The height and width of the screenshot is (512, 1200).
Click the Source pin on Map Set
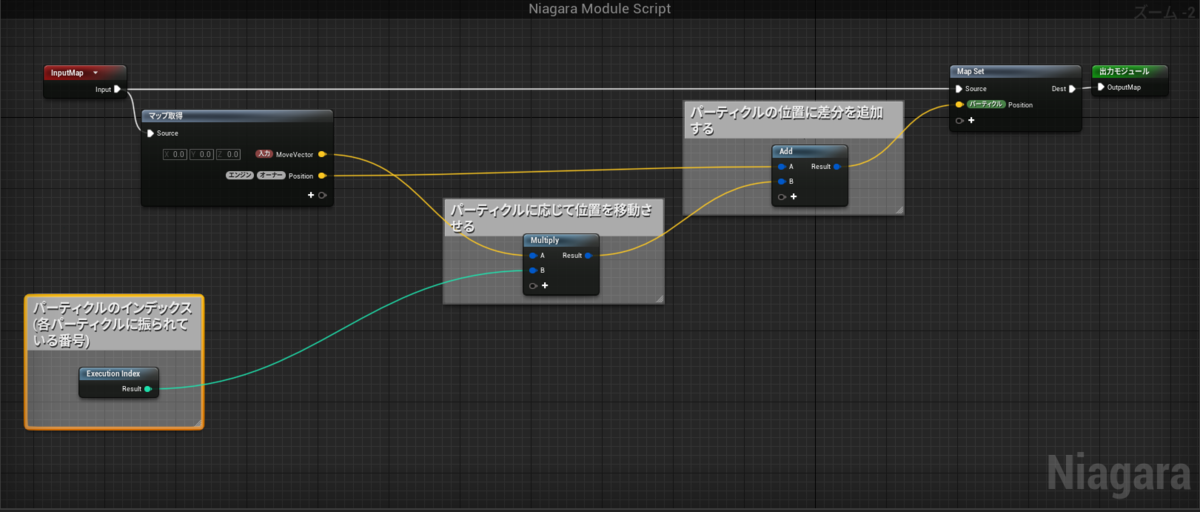pos(960,88)
